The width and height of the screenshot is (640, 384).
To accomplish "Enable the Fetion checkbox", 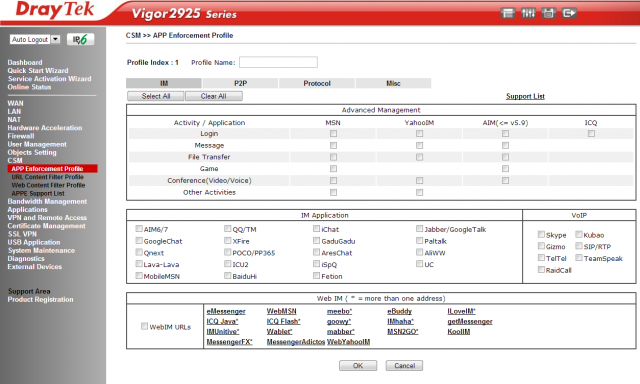I will pos(316,275).
